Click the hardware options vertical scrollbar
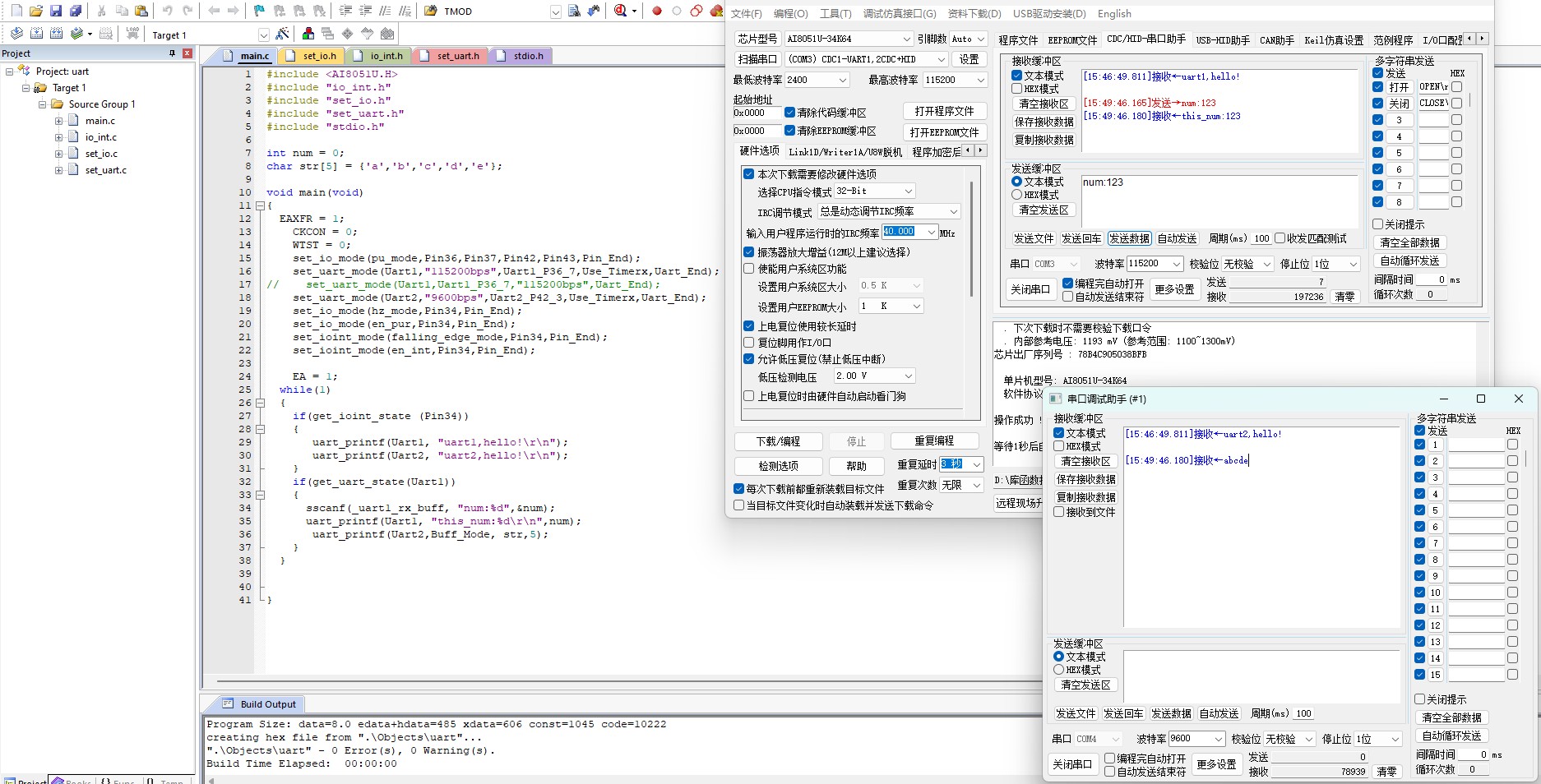Viewport: 1541px width, 784px height. click(x=972, y=238)
